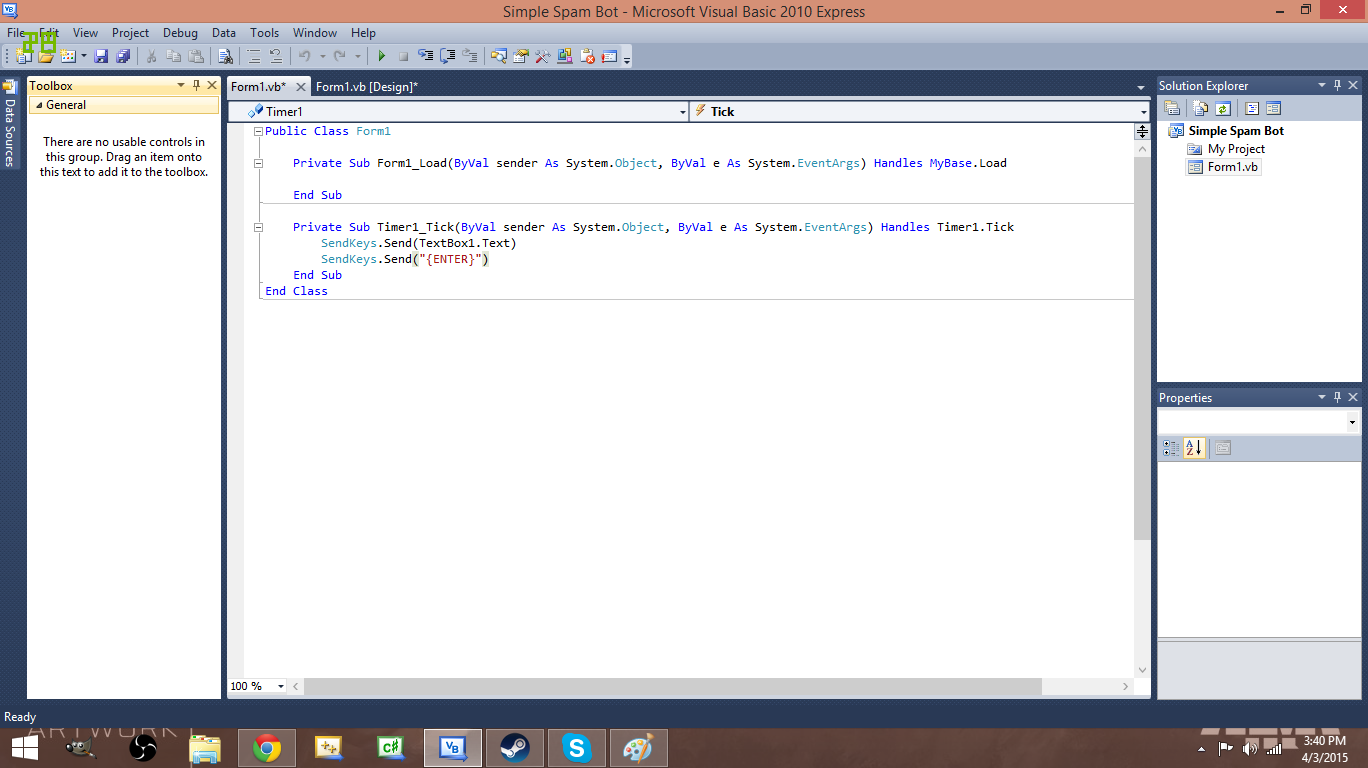Viewport: 1368px width, 768px height.
Task: Click View Designer icon in Solution Explorer
Action: pyautogui.click(x=1273, y=108)
